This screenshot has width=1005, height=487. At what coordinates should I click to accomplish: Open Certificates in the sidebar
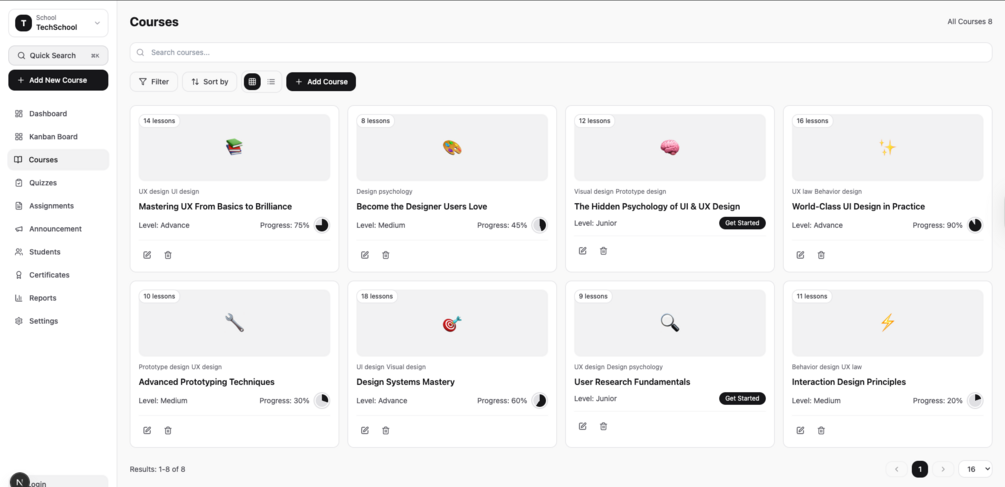[x=58, y=275]
